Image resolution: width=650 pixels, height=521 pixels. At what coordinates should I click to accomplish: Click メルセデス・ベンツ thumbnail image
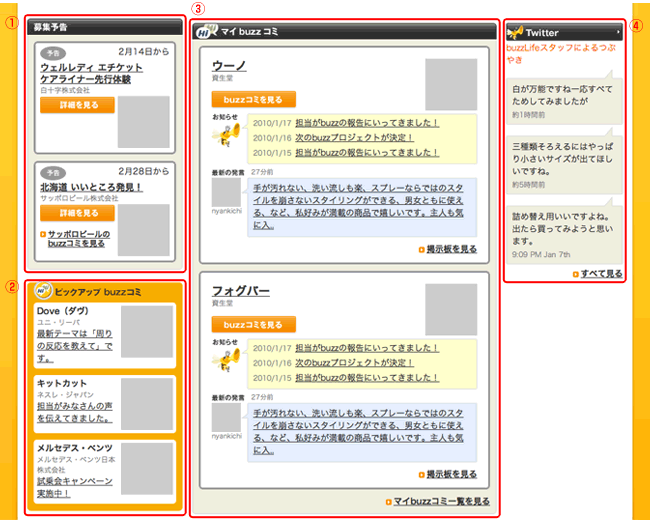coord(147,469)
